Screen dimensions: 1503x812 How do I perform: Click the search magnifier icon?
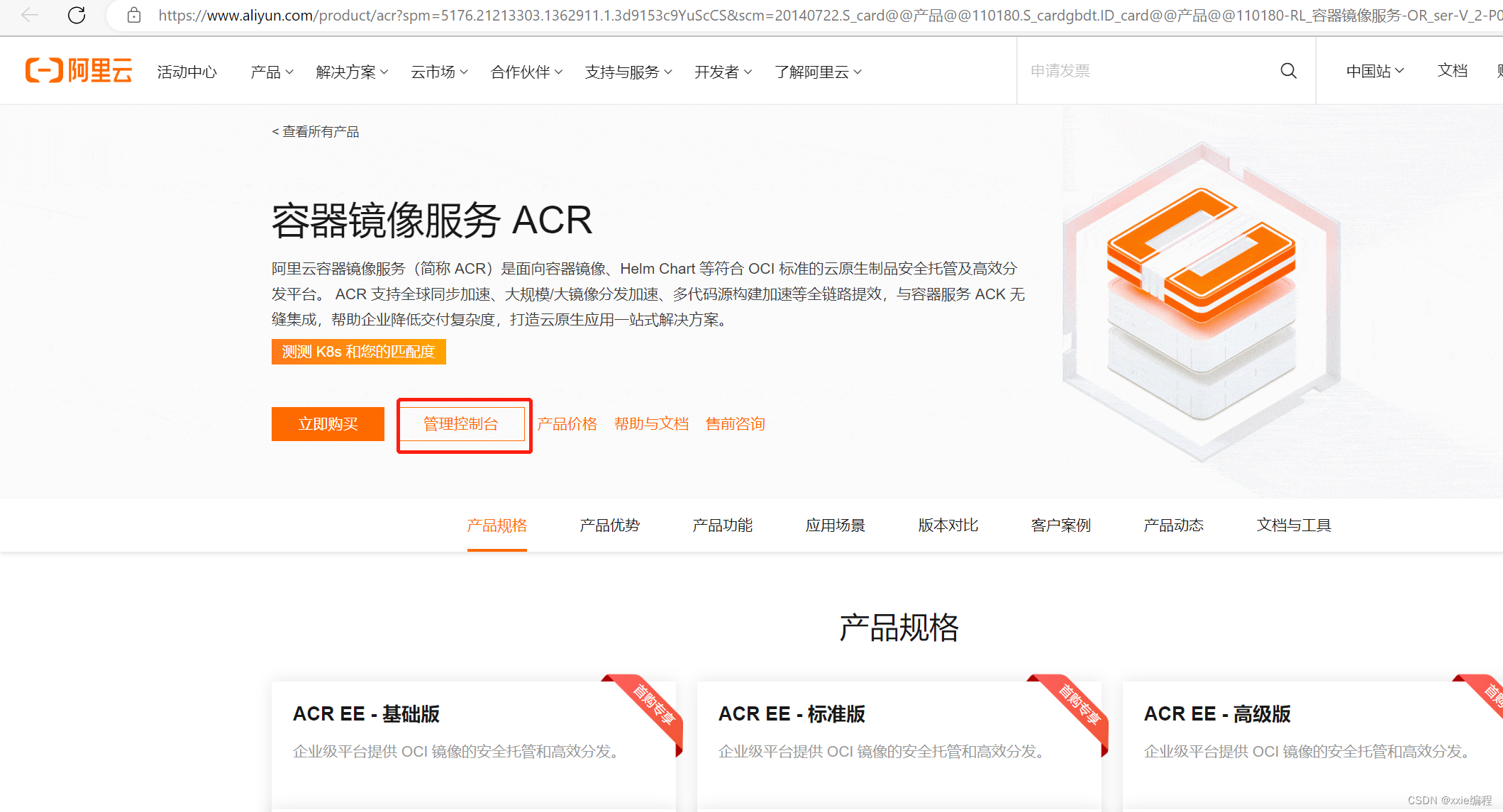(x=1288, y=71)
